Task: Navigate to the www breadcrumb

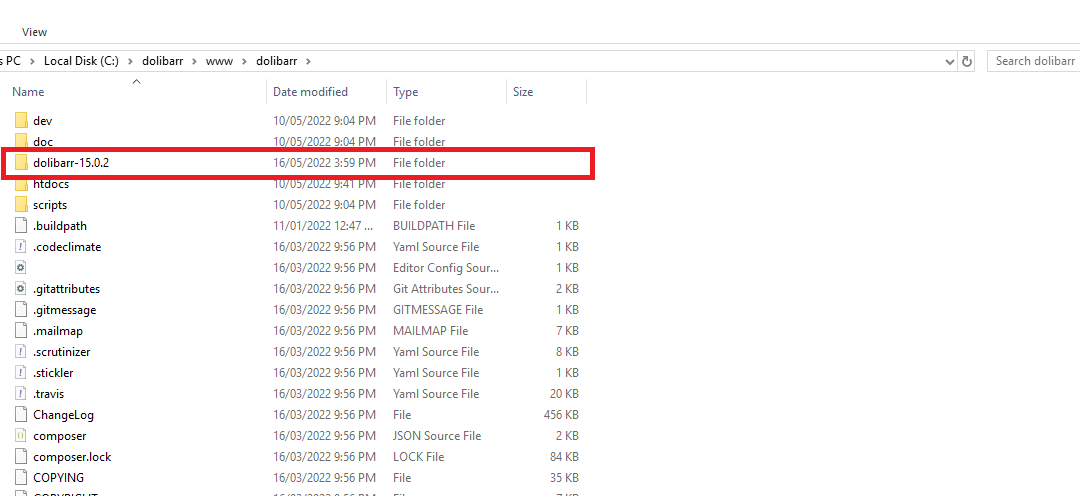Action: pos(219,61)
